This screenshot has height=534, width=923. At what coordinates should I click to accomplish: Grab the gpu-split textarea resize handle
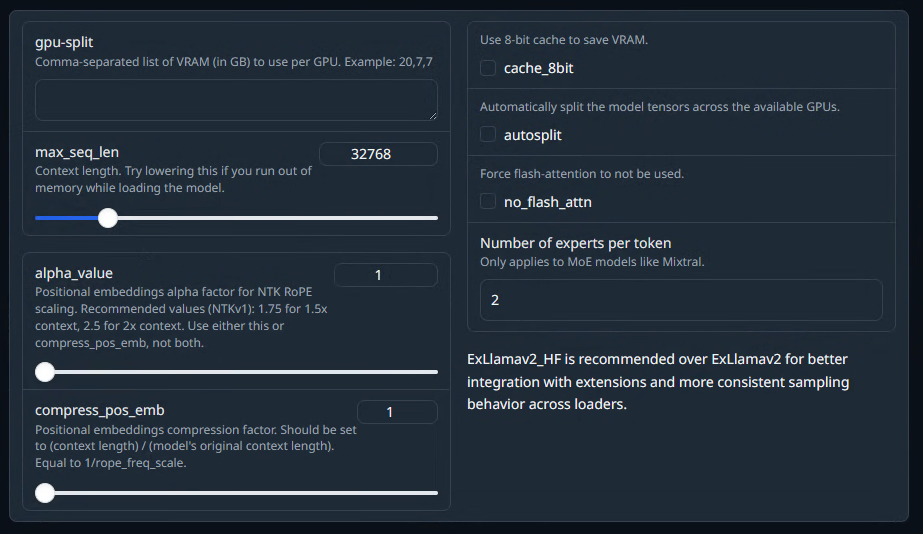coord(433,116)
